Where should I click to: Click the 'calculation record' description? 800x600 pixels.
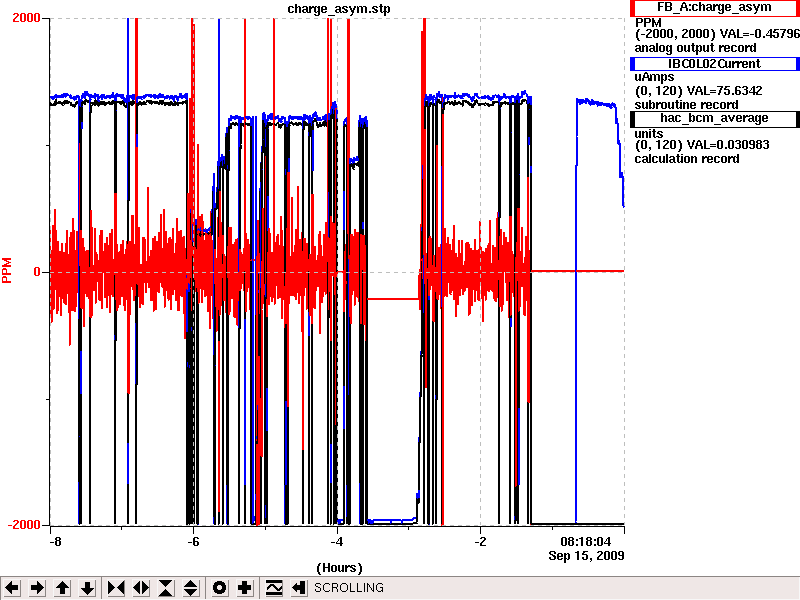[687, 159]
